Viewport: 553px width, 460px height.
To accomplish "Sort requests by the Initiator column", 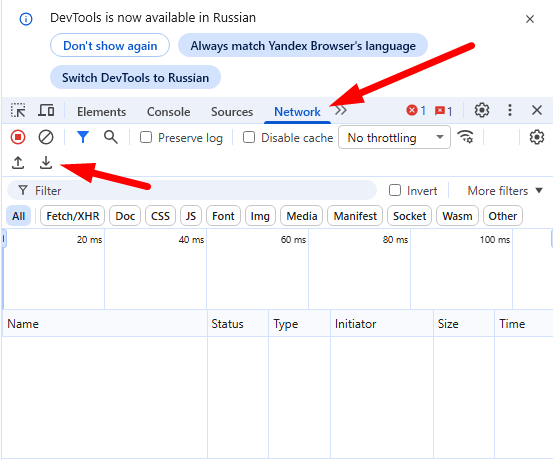I will click(x=382, y=323).
